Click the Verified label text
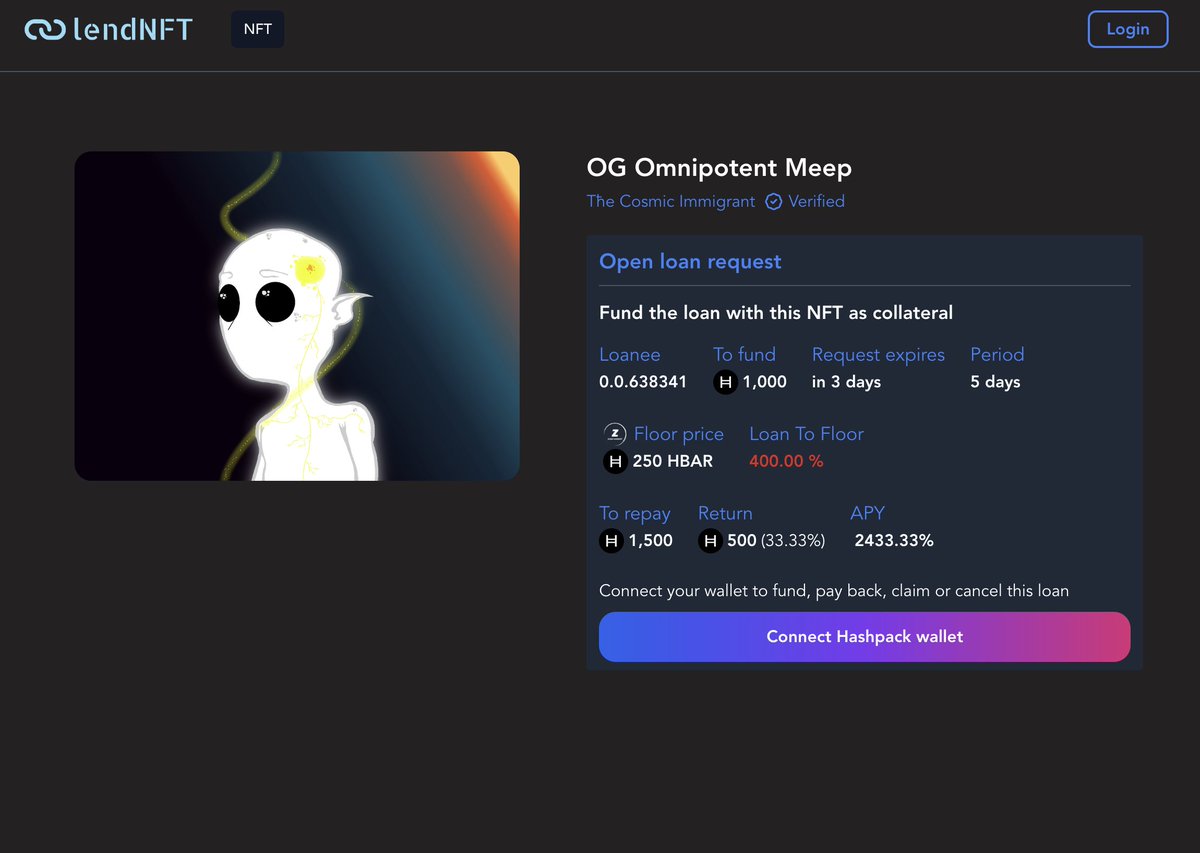This screenshot has height=853, width=1200. 816,201
